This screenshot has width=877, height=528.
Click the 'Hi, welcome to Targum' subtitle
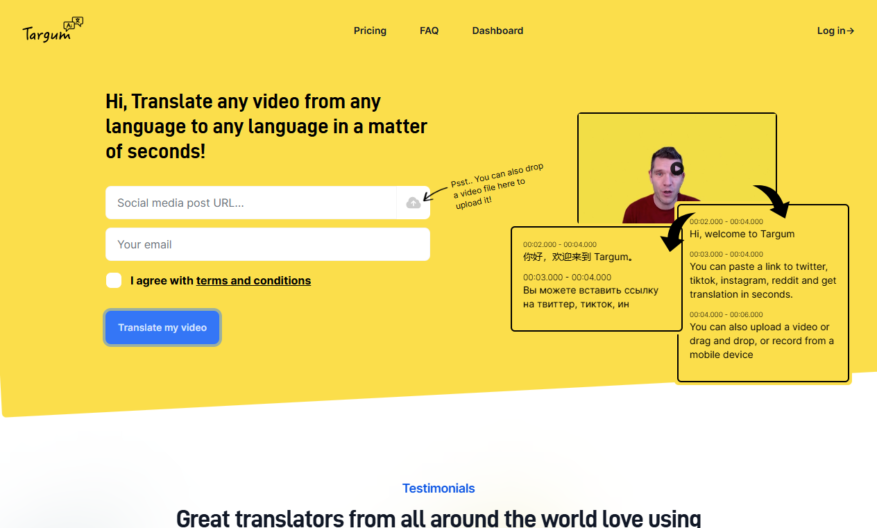click(x=742, y=234)
